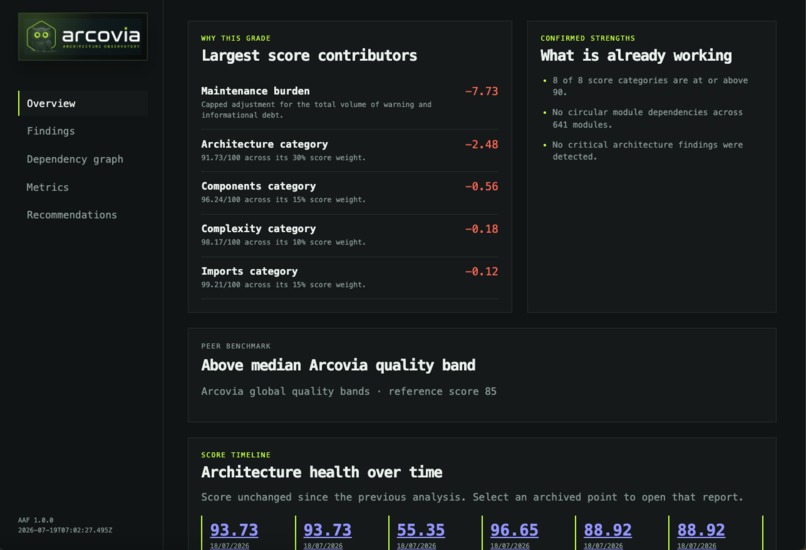Viewport: 806px width, 550px height.
Task: Click the 'CONFIRMED STRENGTHS' label
Action: pos(588,38)
